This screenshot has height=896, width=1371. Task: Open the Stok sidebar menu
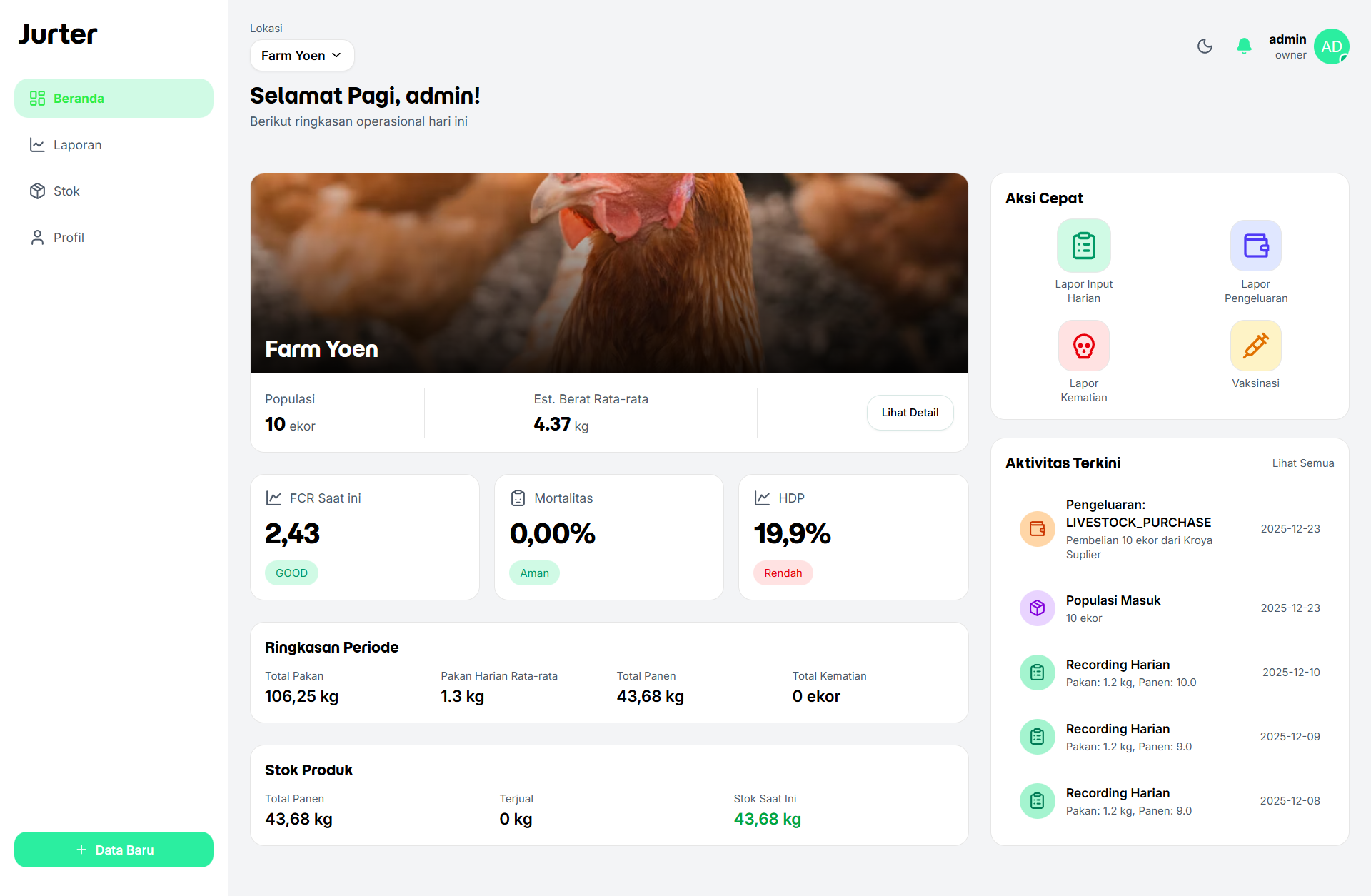point(66,191)
